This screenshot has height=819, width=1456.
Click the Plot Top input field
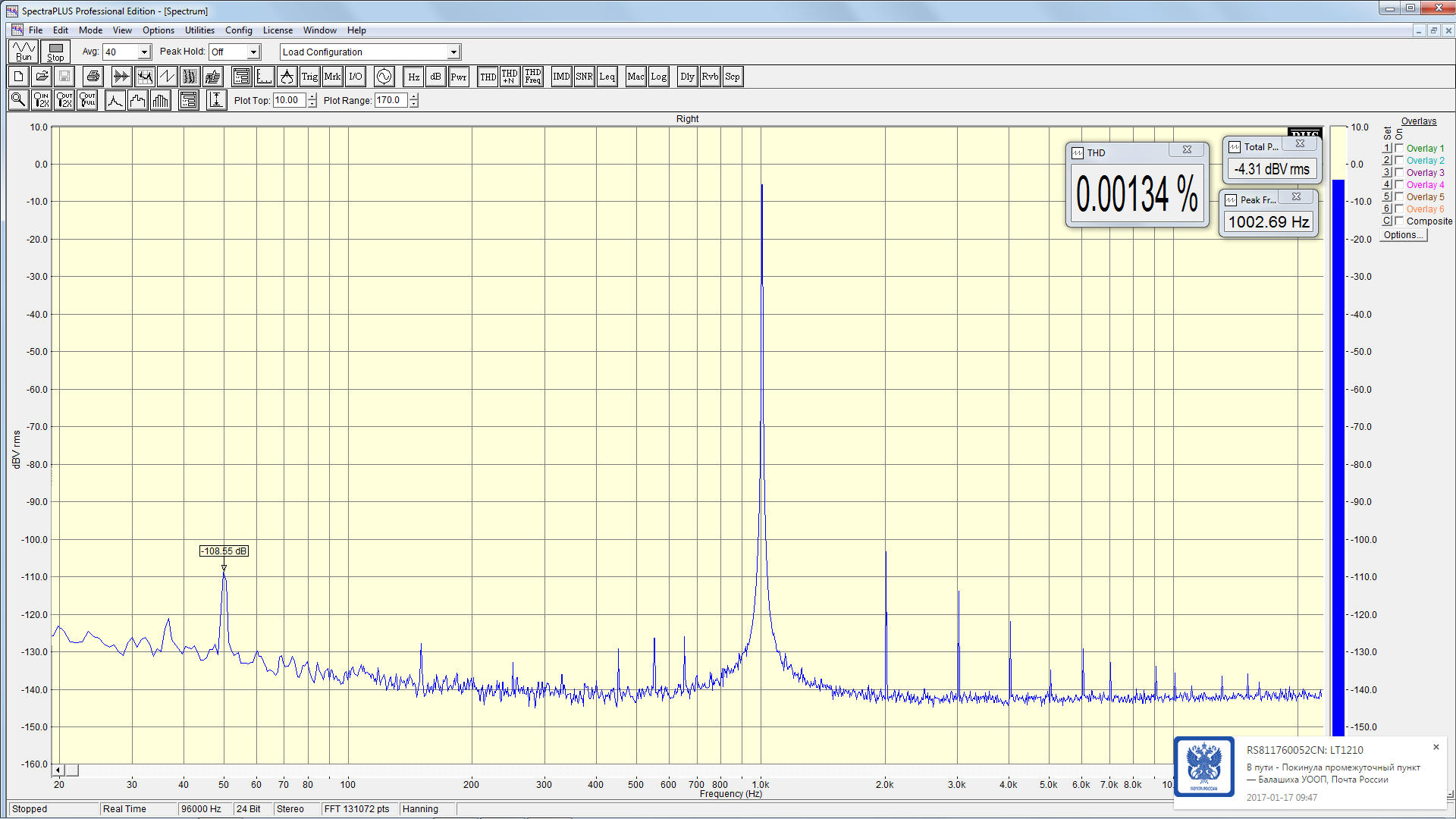point(289,100)
